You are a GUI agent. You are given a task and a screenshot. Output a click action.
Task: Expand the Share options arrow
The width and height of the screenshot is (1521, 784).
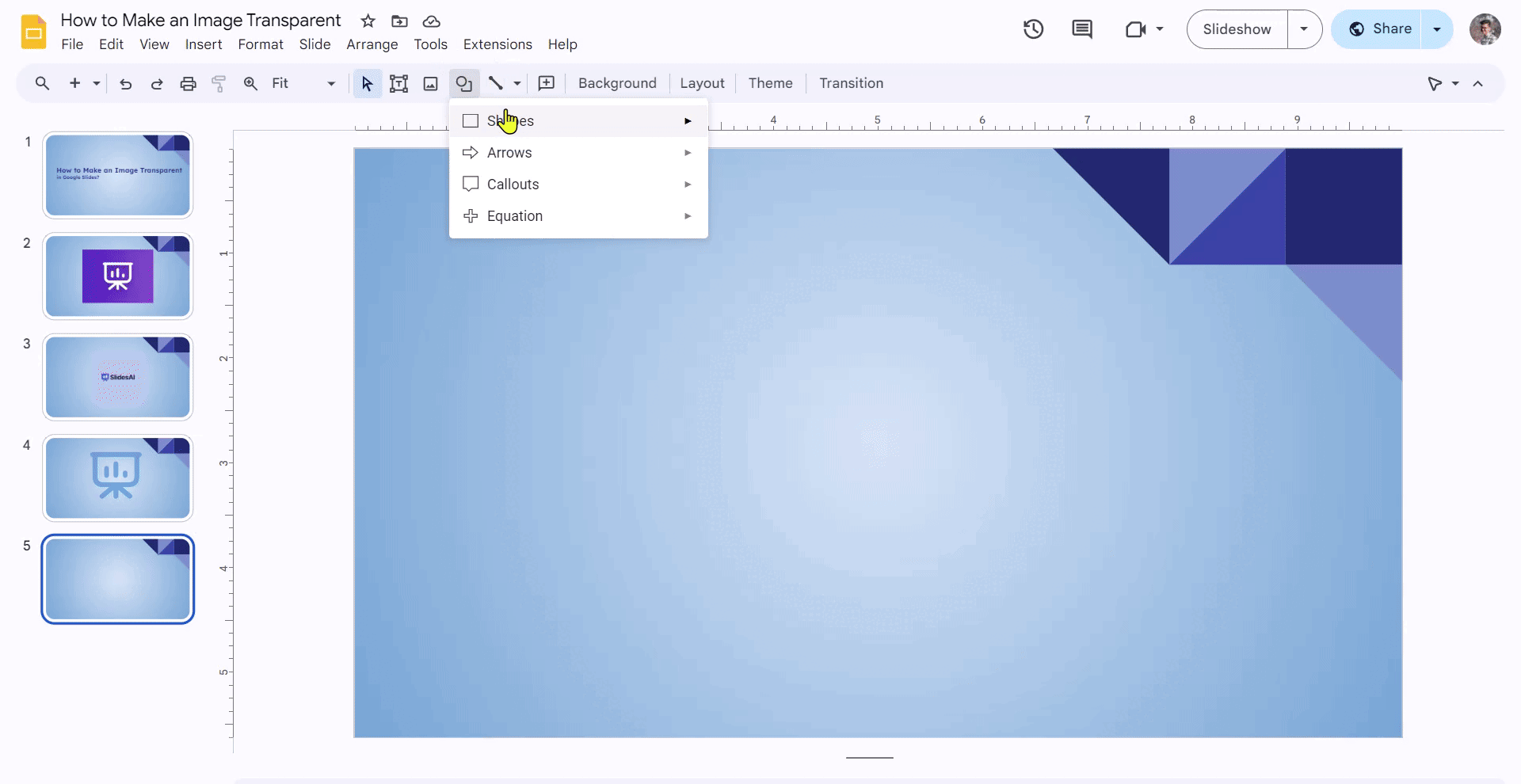(1437, 29)
